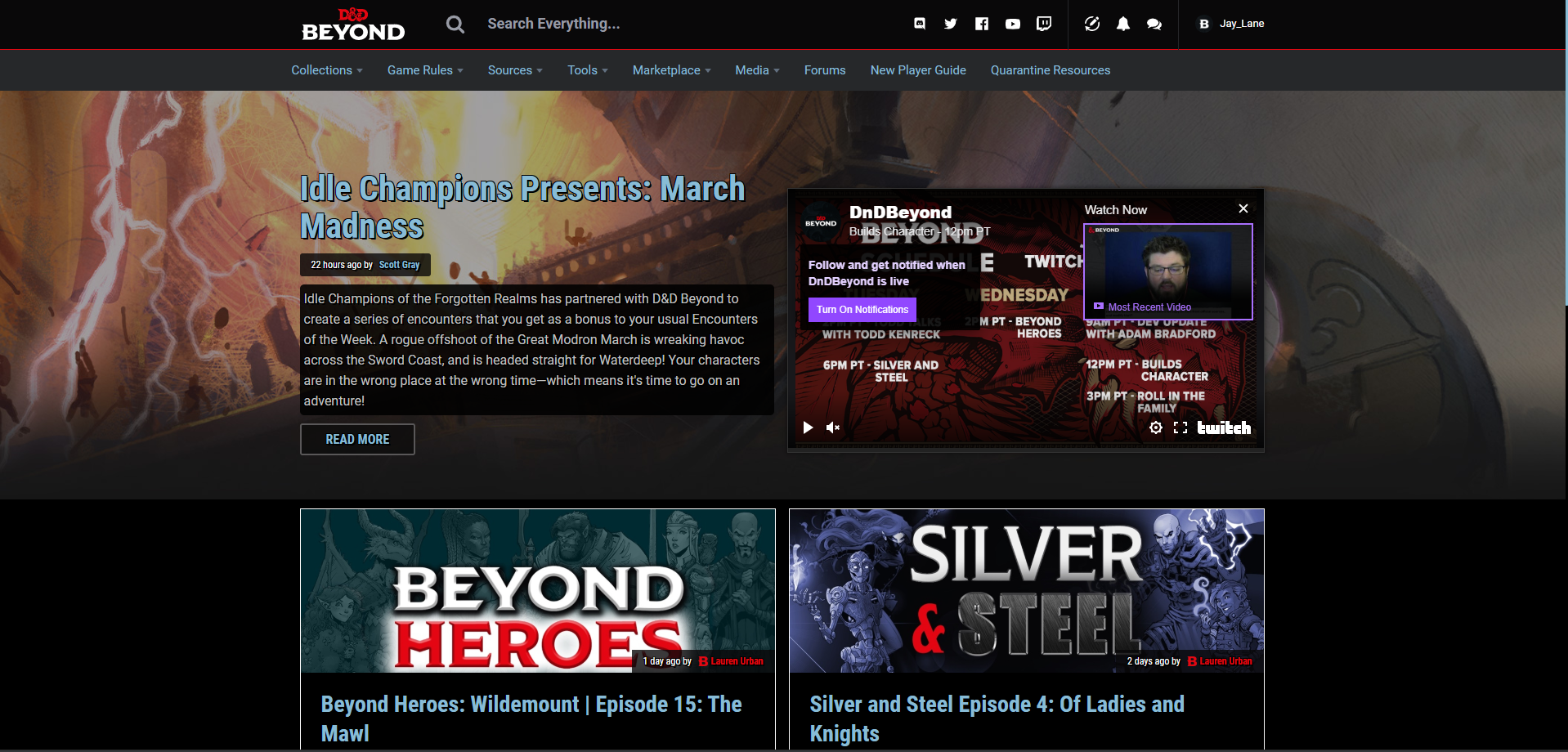Click the Jay_Lane user avatar badge

1204,24
